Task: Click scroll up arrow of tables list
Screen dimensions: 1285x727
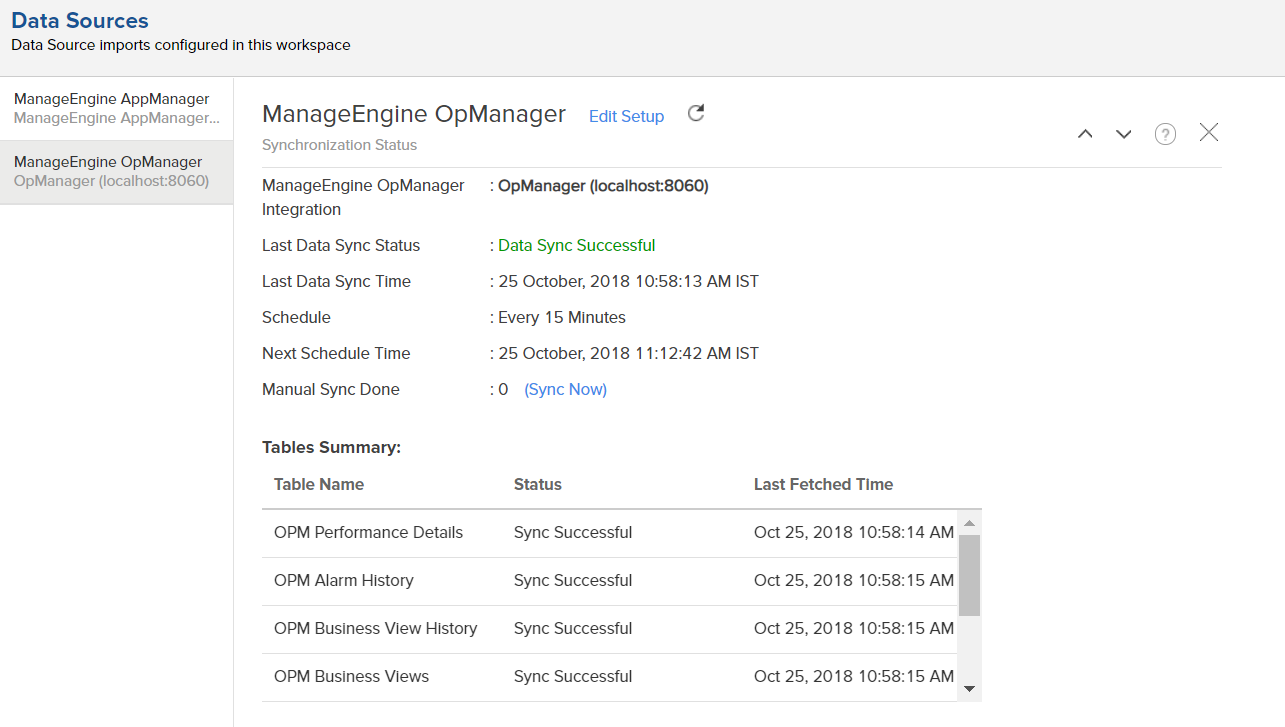Action: pos(969,522)
